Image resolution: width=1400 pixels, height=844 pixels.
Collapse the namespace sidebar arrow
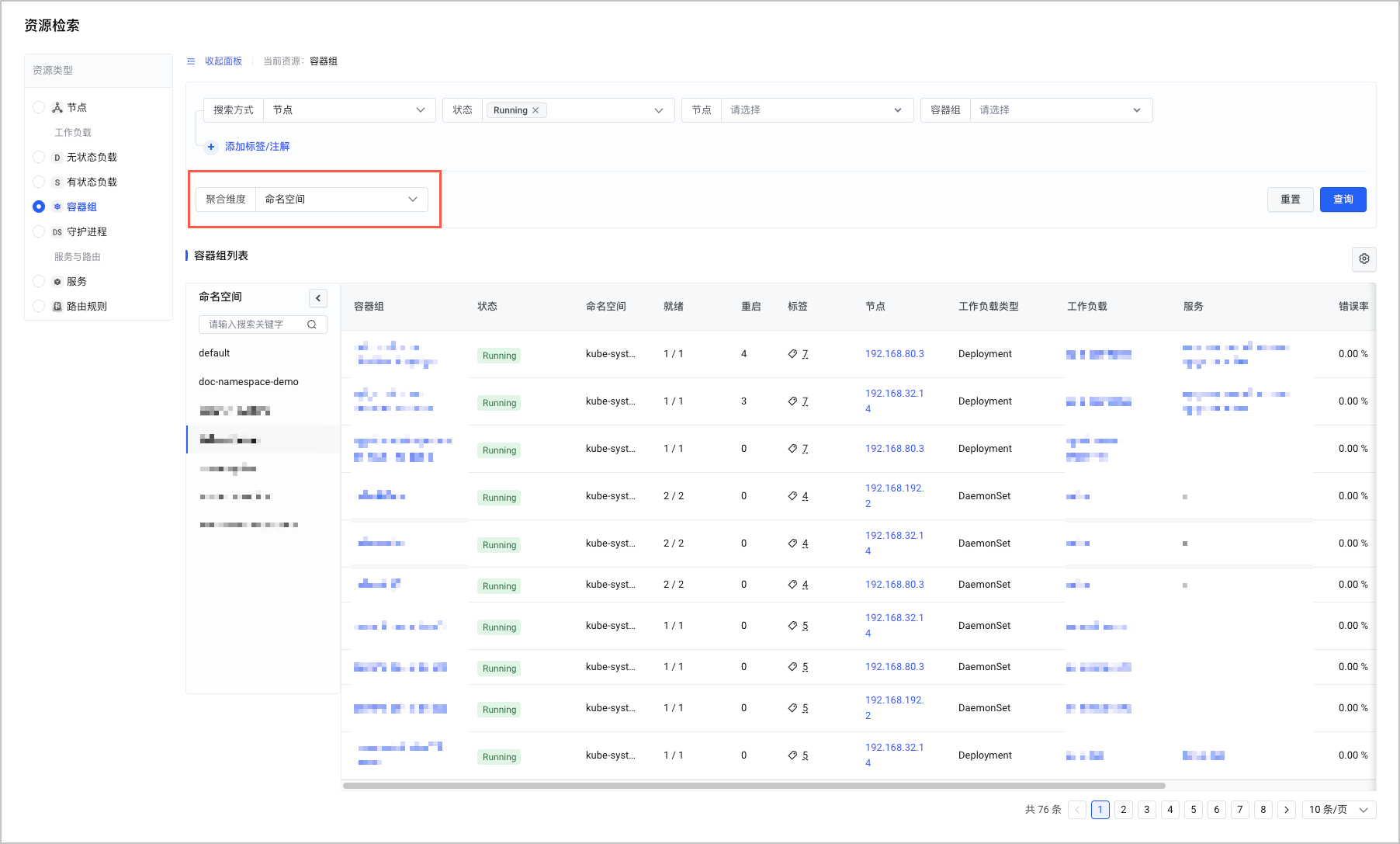[318, 298]
